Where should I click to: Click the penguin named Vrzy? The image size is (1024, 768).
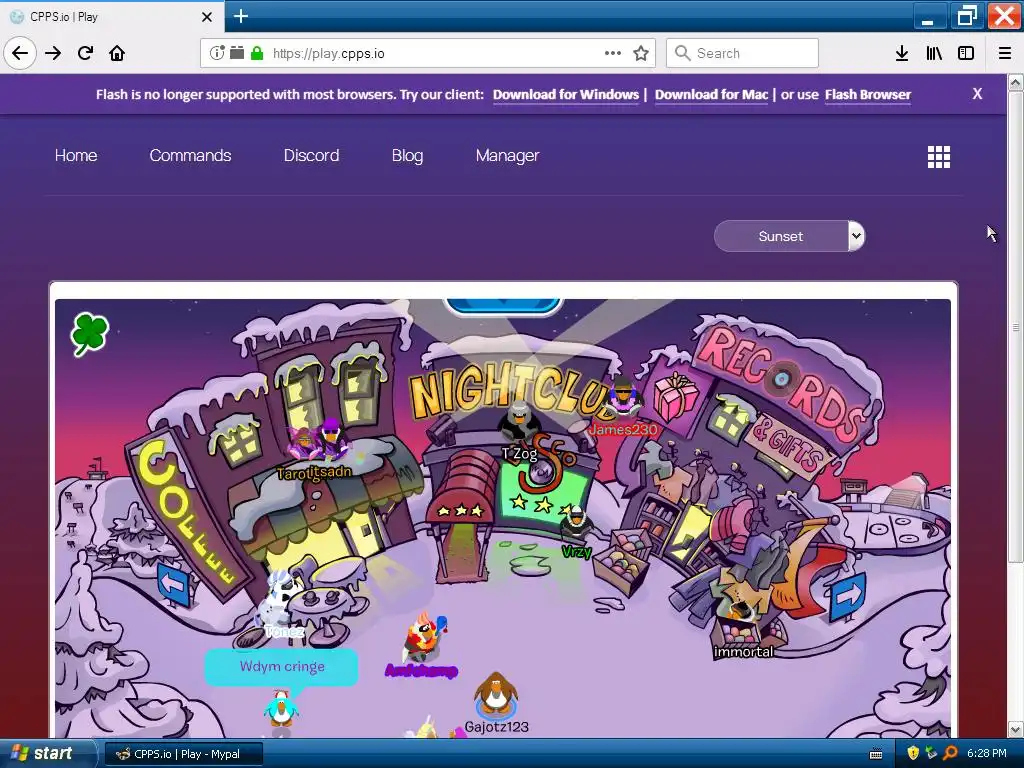click(576, 525)
